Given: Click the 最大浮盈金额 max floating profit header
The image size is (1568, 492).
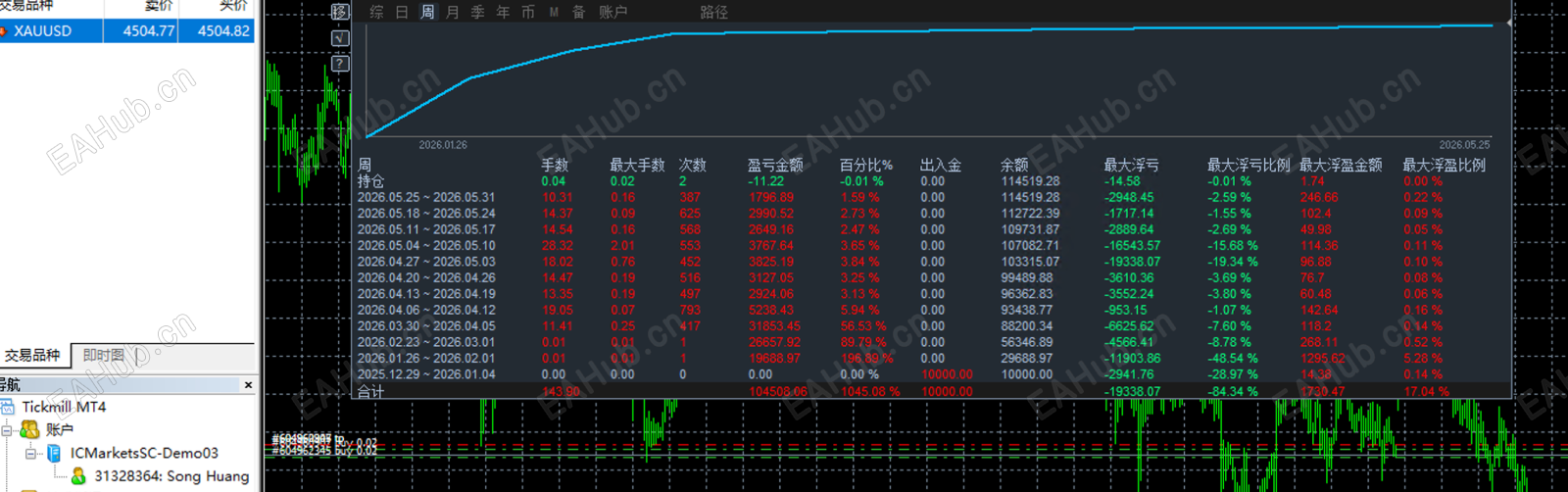Looking at the screenshot, I should (x=1341, y=165).
